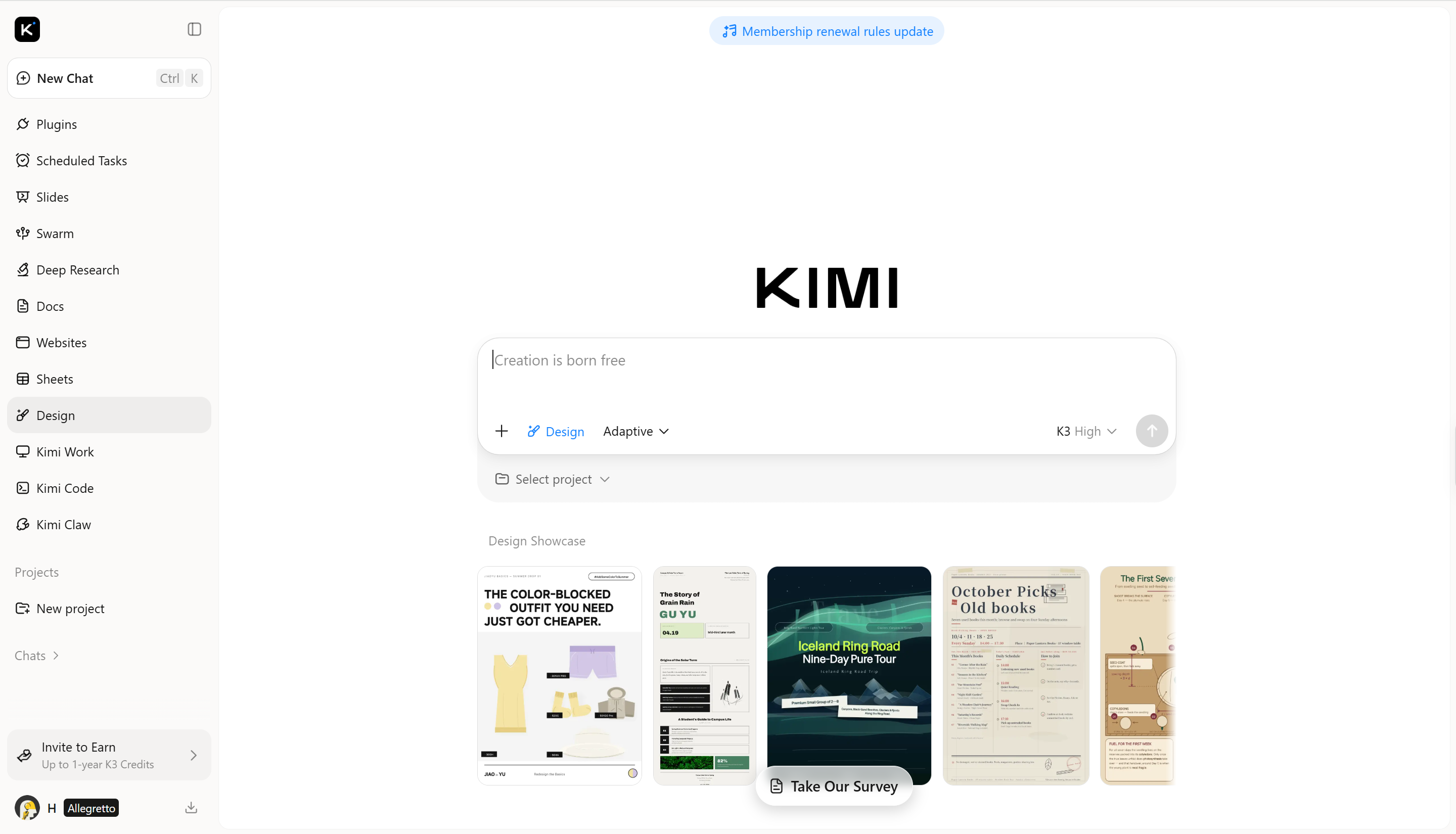
Task: Click the Kimi Work monitor icon
Action: coord(23,451)
